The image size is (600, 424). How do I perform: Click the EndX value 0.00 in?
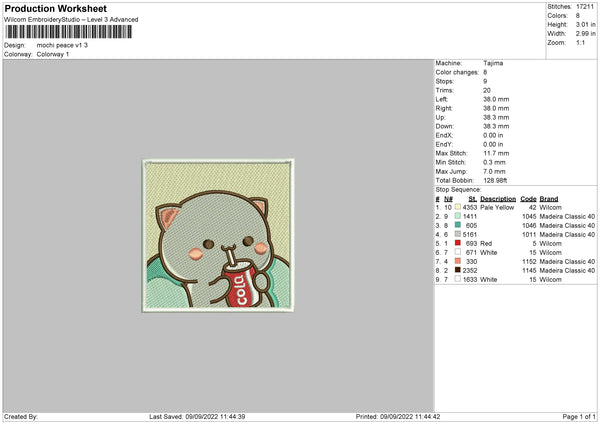click(493, 135)
